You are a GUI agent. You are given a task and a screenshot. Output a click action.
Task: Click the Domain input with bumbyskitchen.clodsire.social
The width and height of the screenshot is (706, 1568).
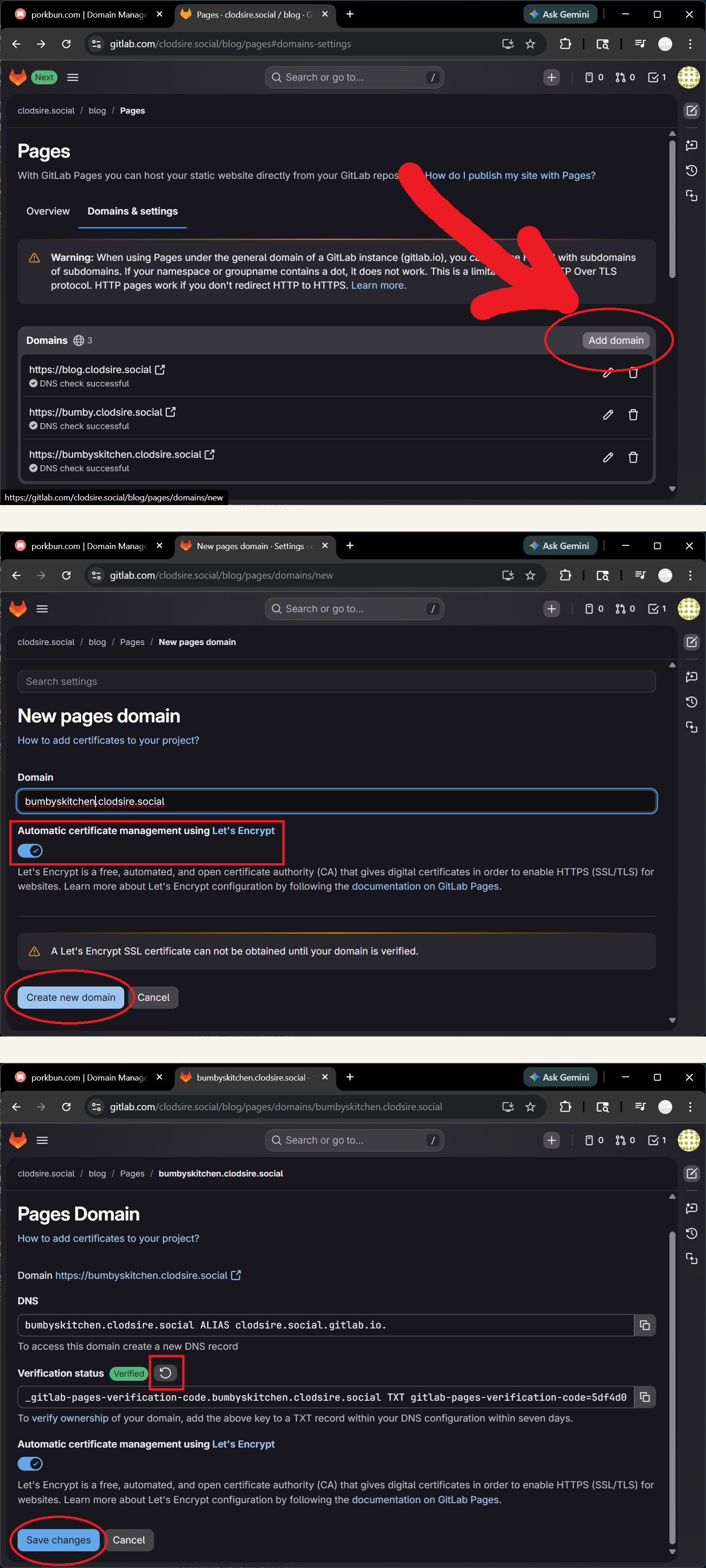coord(336,801)
